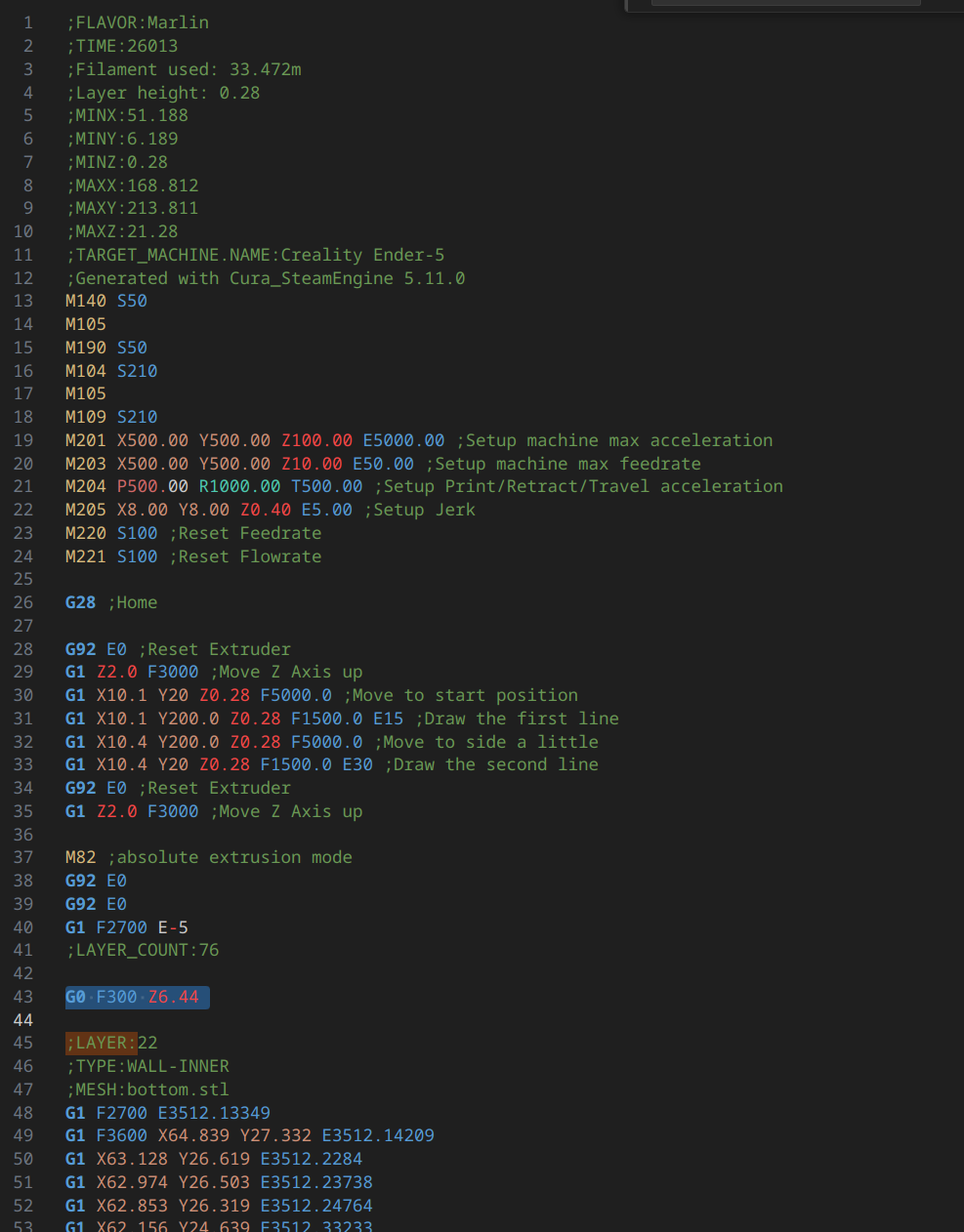Click the highlighted ;LAYER: text on line 45
Screen dimensions: 964x1232
[101, 1043]
